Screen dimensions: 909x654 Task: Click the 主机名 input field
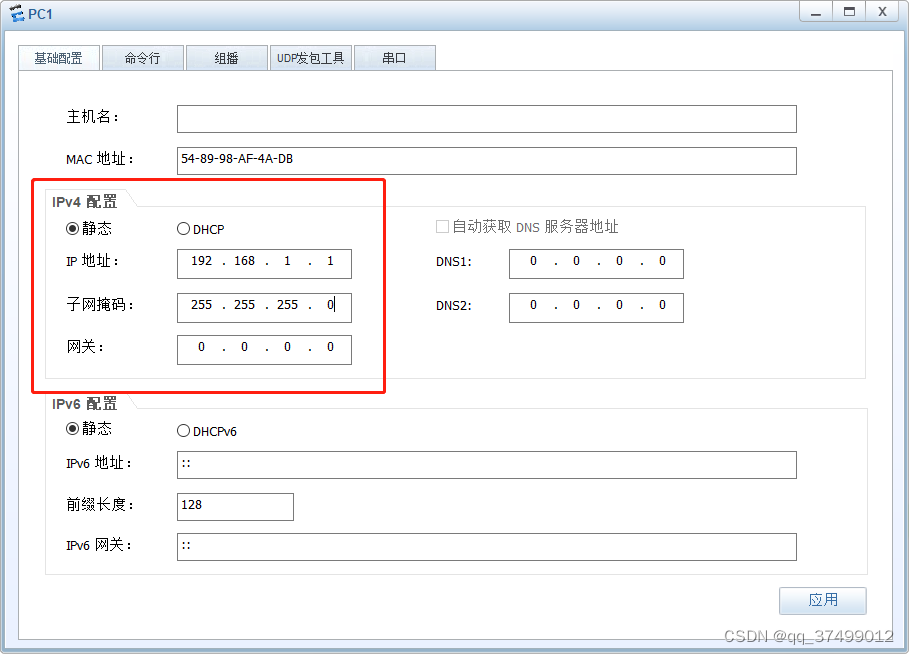tap(486, 119)
